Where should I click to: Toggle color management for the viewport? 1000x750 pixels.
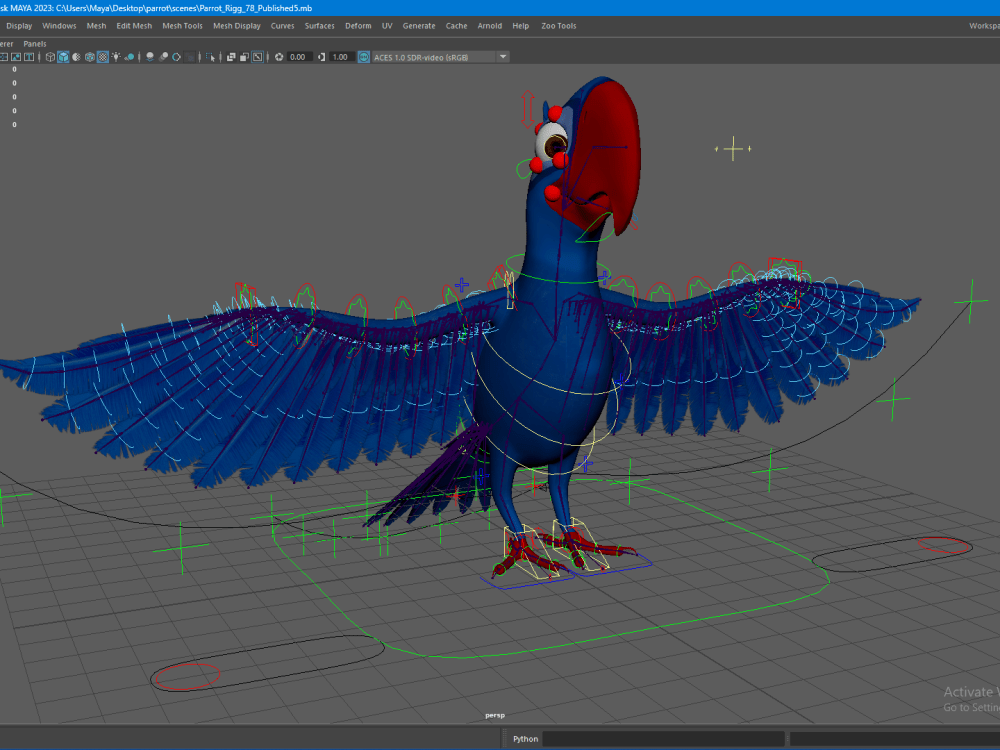tap(361, 57)
